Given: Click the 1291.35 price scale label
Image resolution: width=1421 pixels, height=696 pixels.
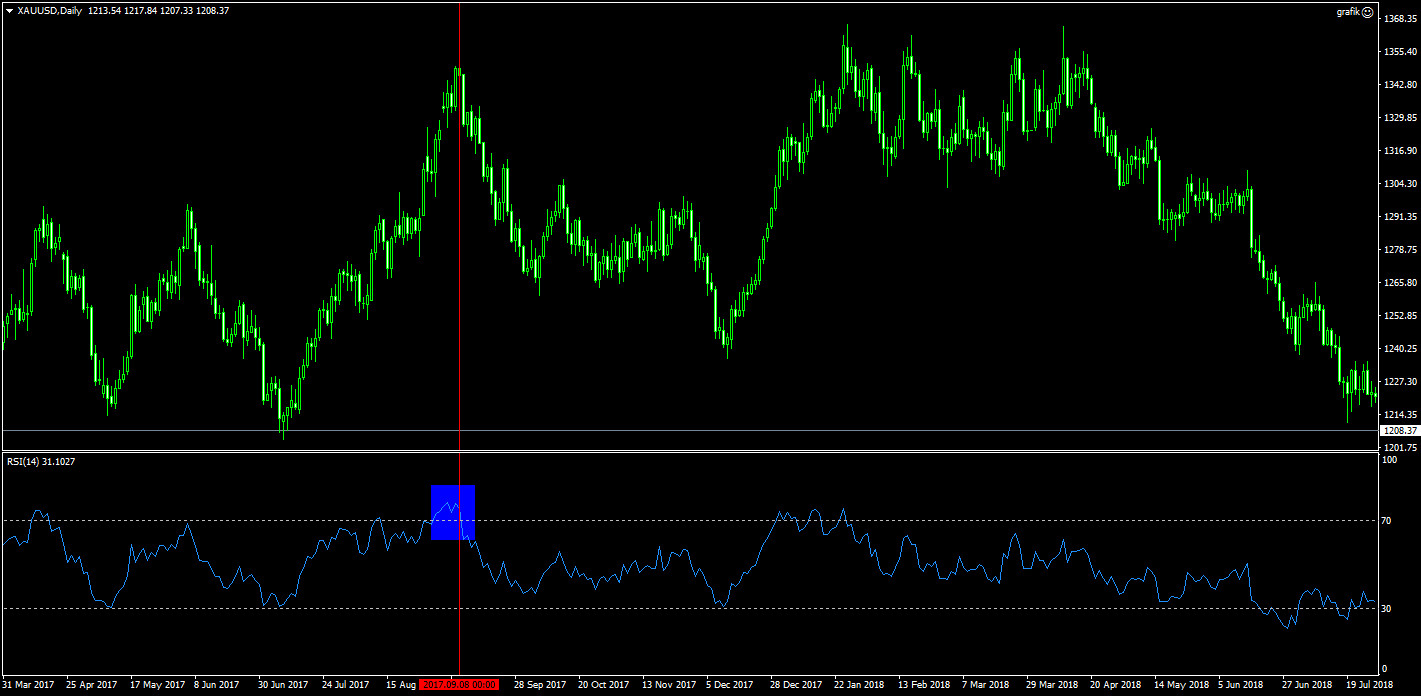Looking at the screenshot, I should tap(1400, 216).
